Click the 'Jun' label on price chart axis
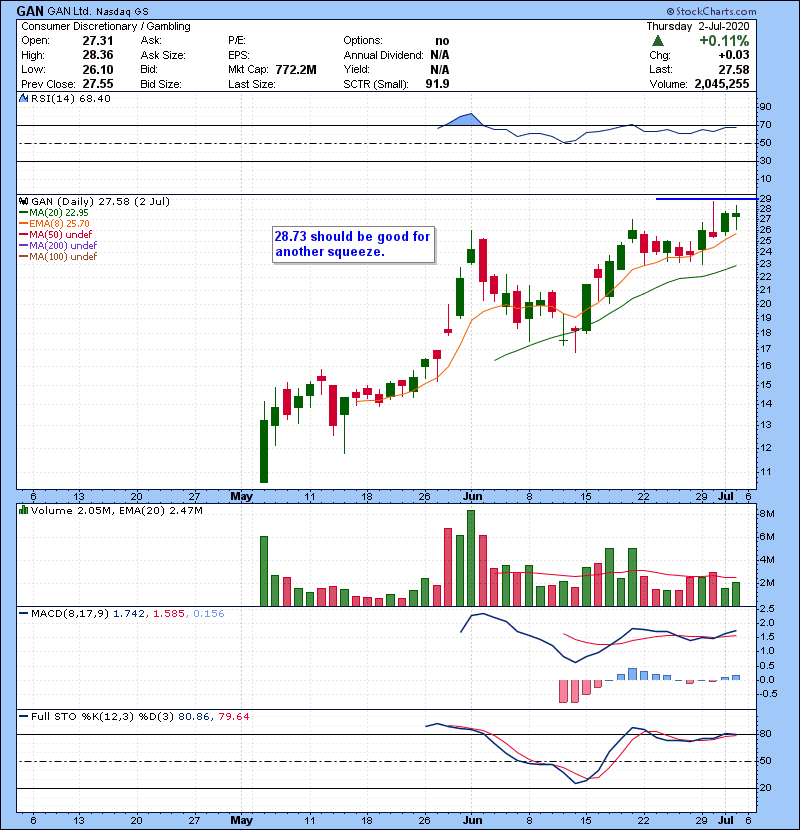The width and height of the screenshot is (800, 830). [x=472, y=496]
